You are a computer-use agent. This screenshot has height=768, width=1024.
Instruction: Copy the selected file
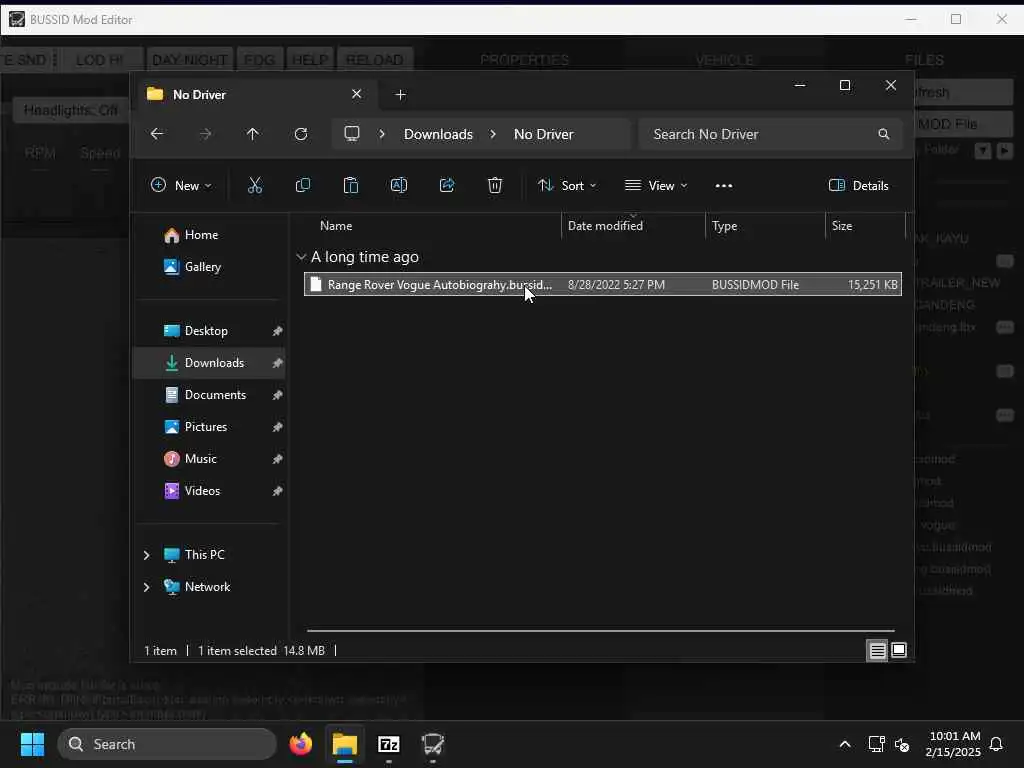click(302, 185)
